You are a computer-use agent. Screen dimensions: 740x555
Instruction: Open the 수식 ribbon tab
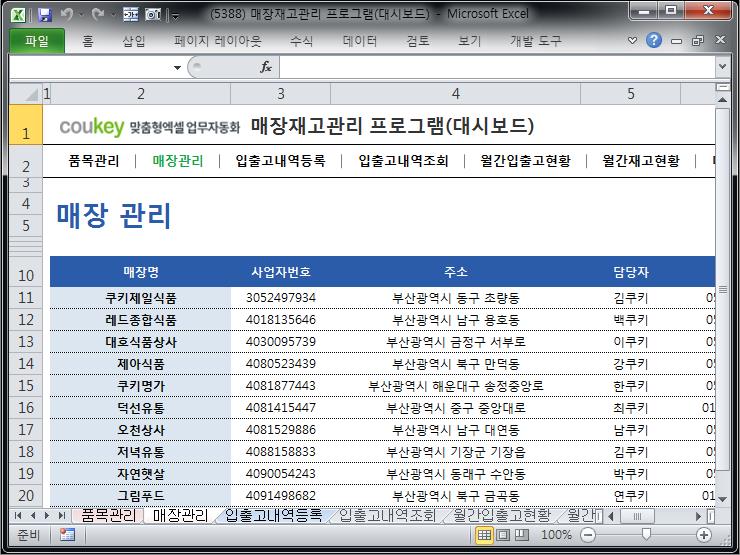pyautogui.click(x=302, y=41)
